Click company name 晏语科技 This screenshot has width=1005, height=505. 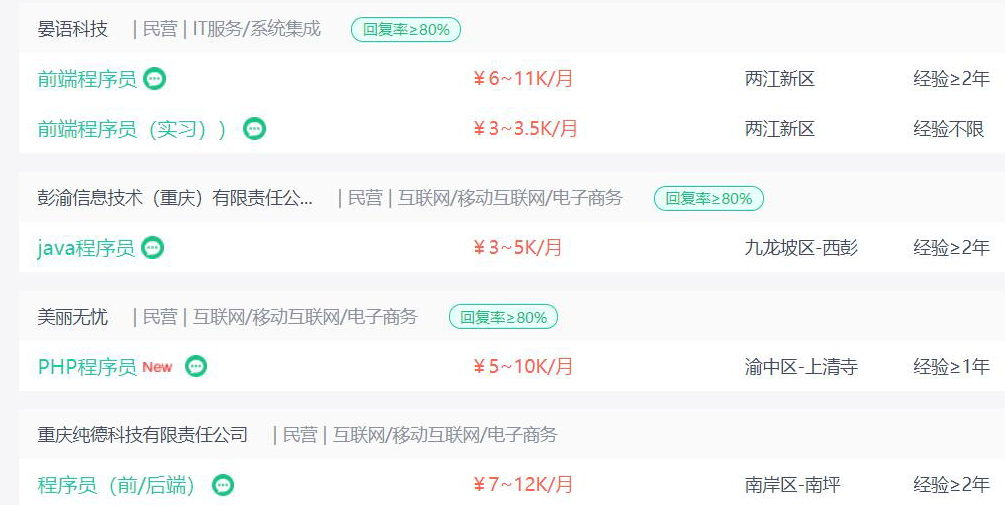(x=72, y=29)
